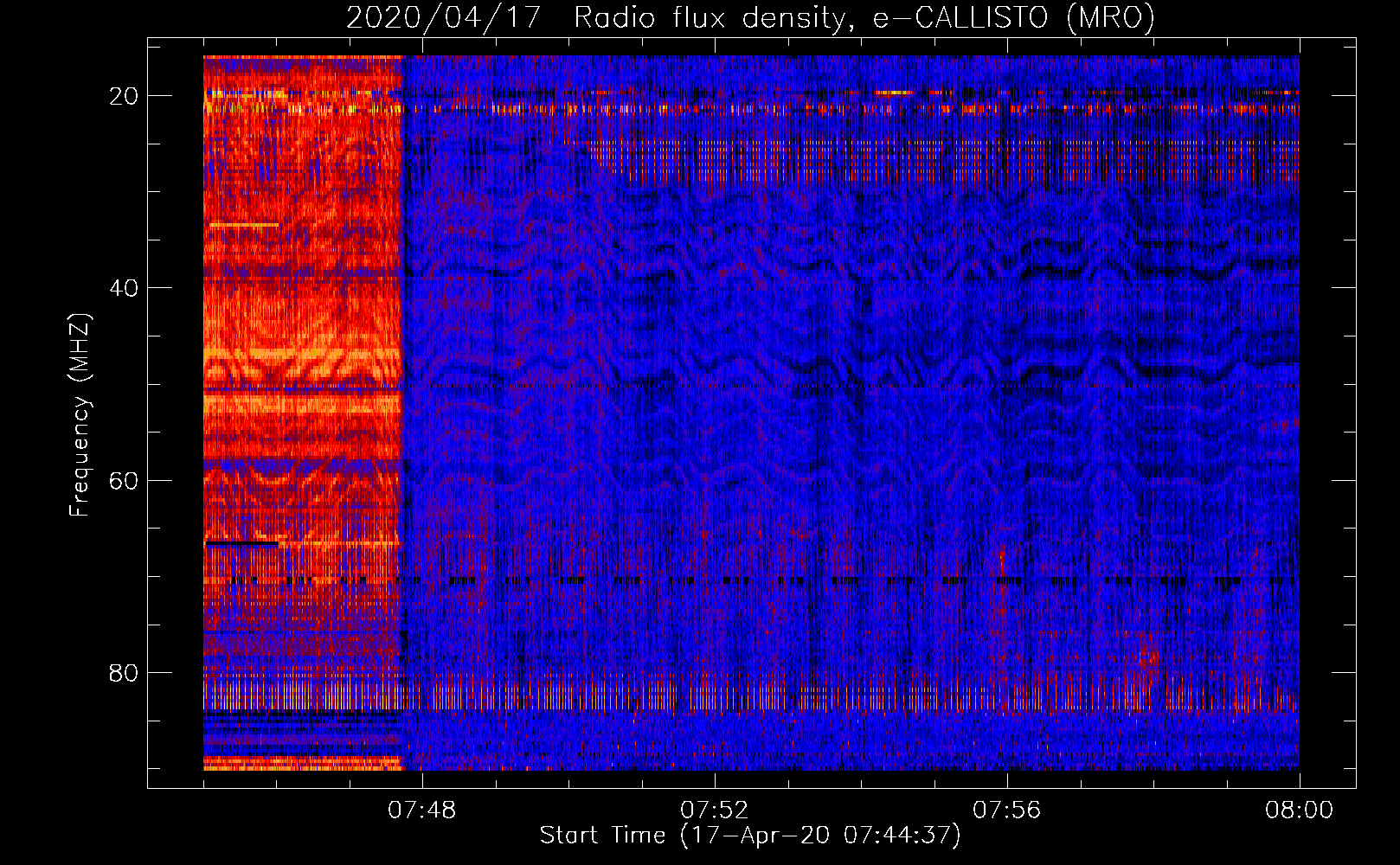Click the 80 MHz frequency tick label
The height and width of the screenshot is (865, 1400).
[124, 672]
